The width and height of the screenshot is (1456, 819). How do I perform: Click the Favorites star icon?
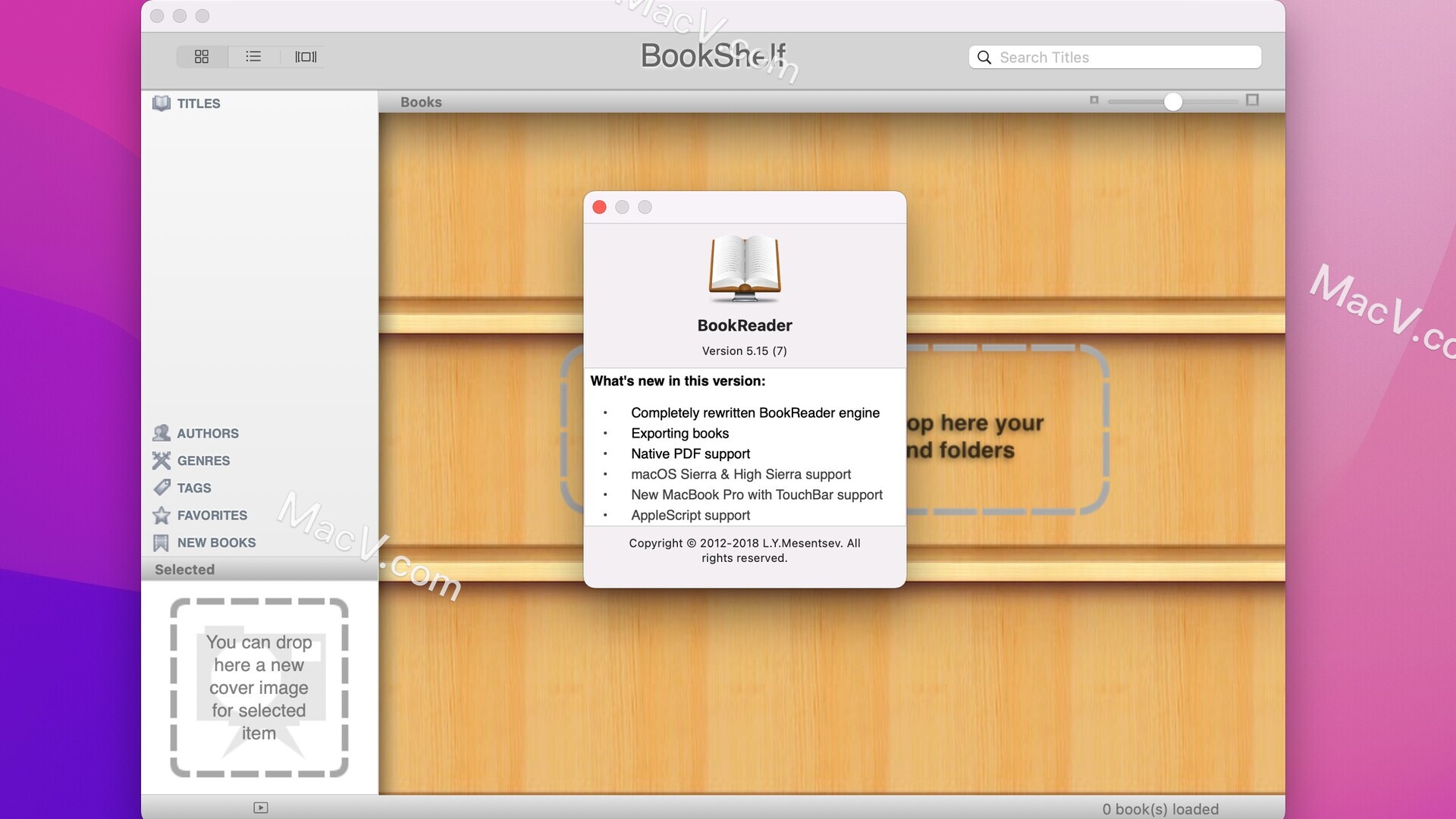point(162,515)
